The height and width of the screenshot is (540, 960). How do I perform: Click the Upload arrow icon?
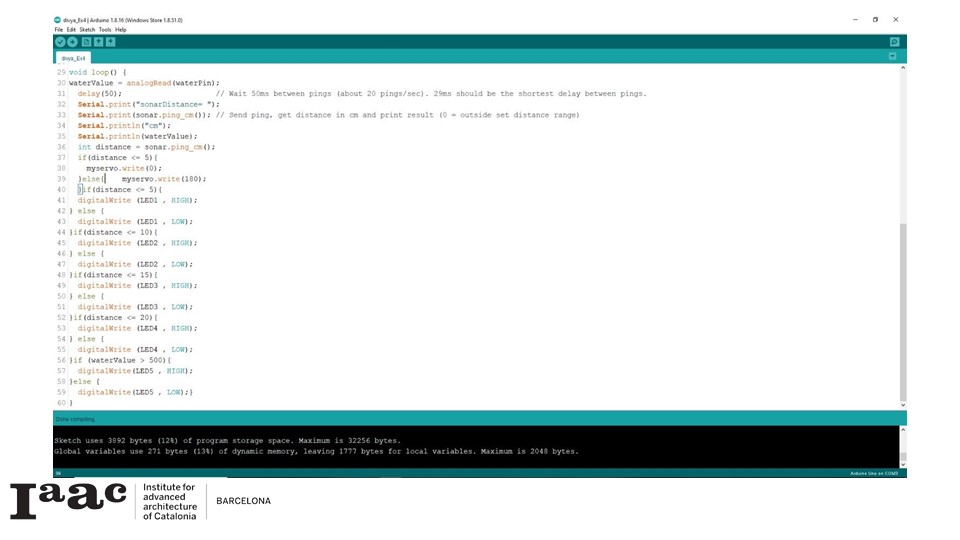[72, 42]
